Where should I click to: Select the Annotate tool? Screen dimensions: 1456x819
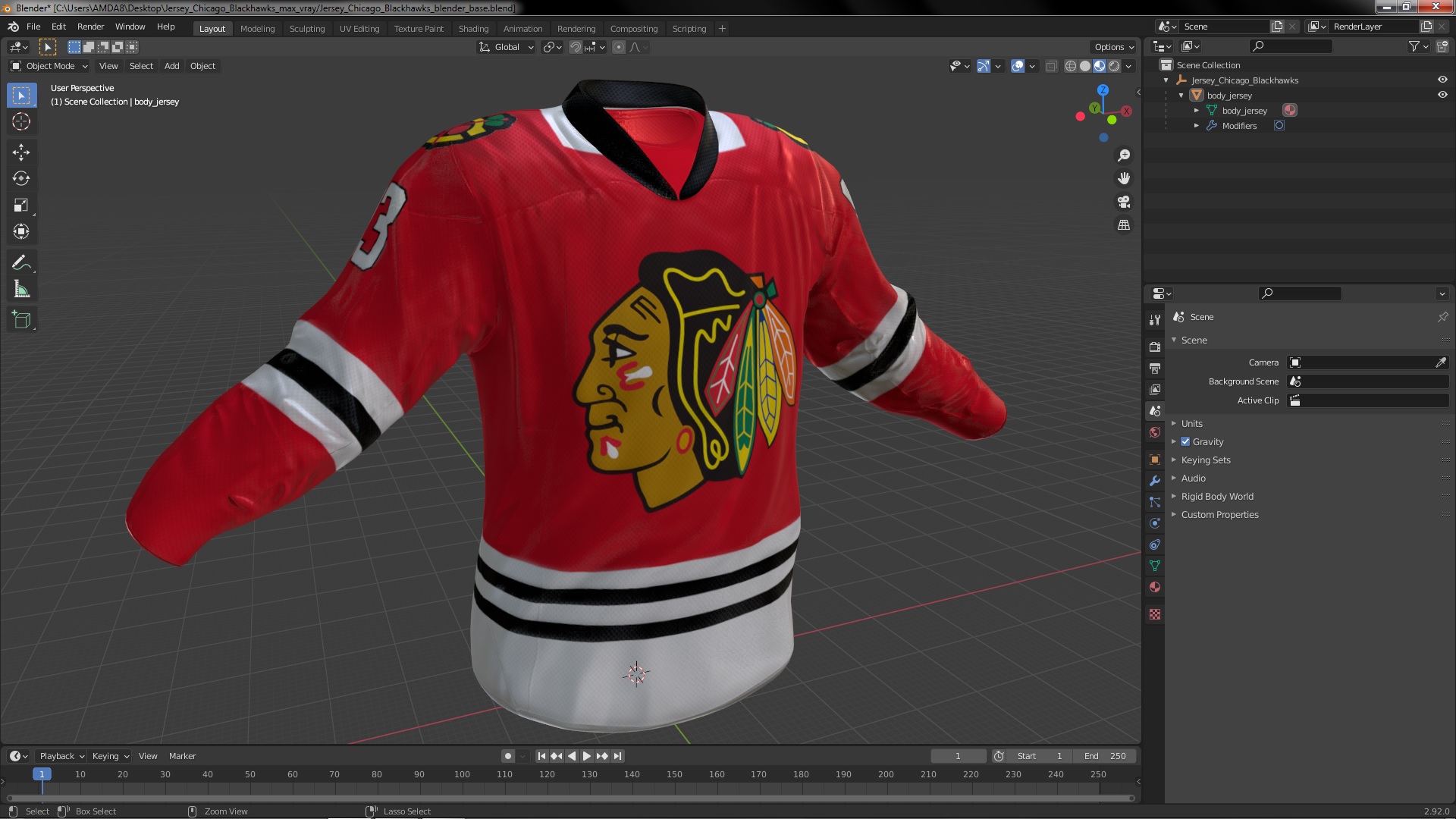[21, 262]
